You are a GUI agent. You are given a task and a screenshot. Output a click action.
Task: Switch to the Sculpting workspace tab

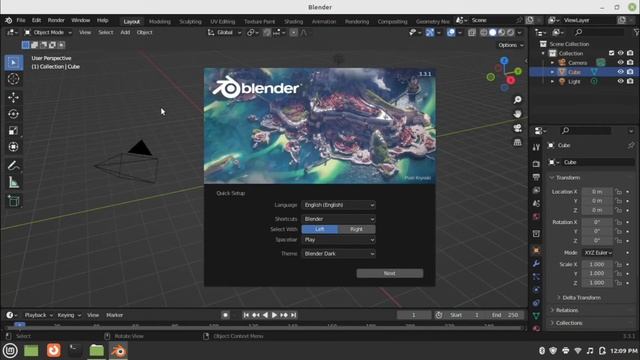(x=190, y=21)
